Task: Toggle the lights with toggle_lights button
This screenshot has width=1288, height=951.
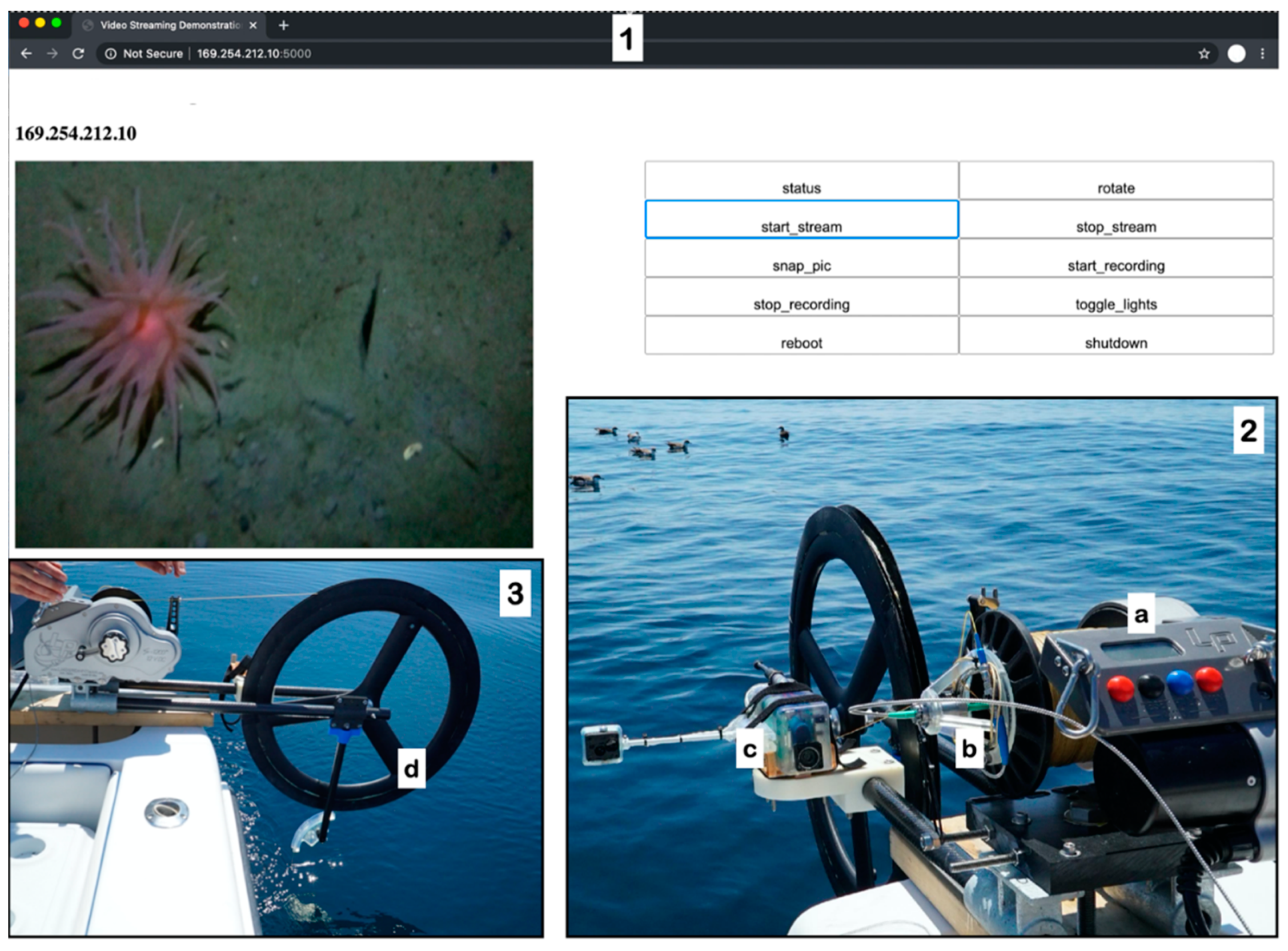Action: pyautogui.click(x=1115, y=297)
